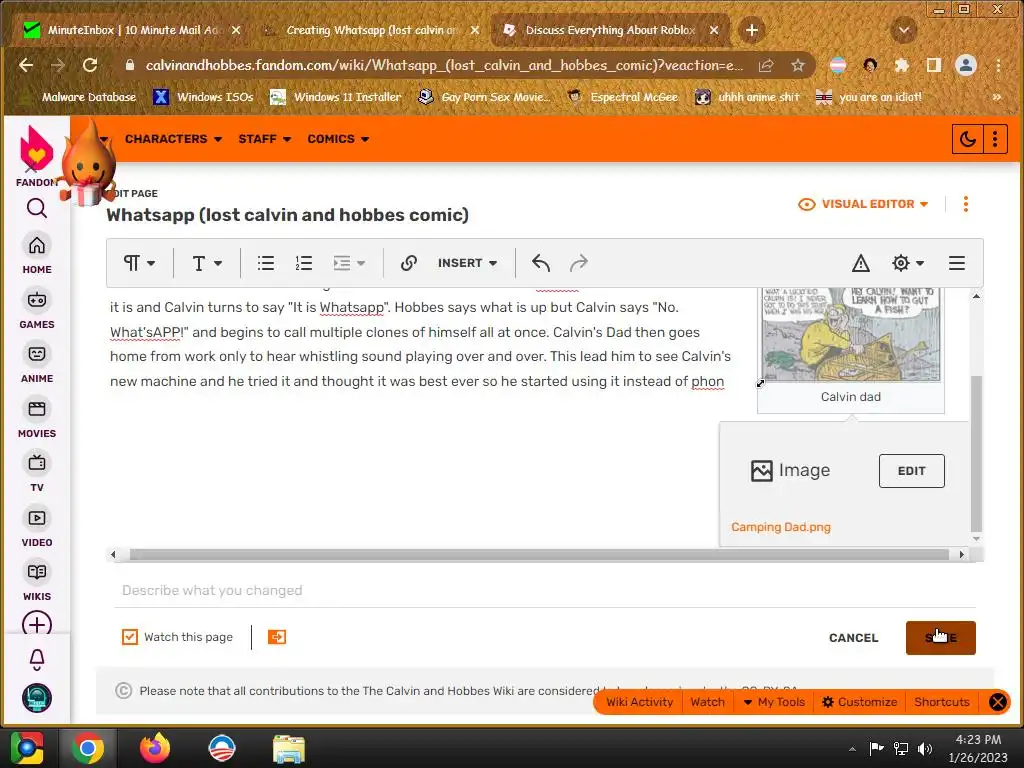Image resolution: width=1024 pixels, height=768 pixels.
Task: Open Firefox from the taskbar
Action: click(x=155, y=748)
